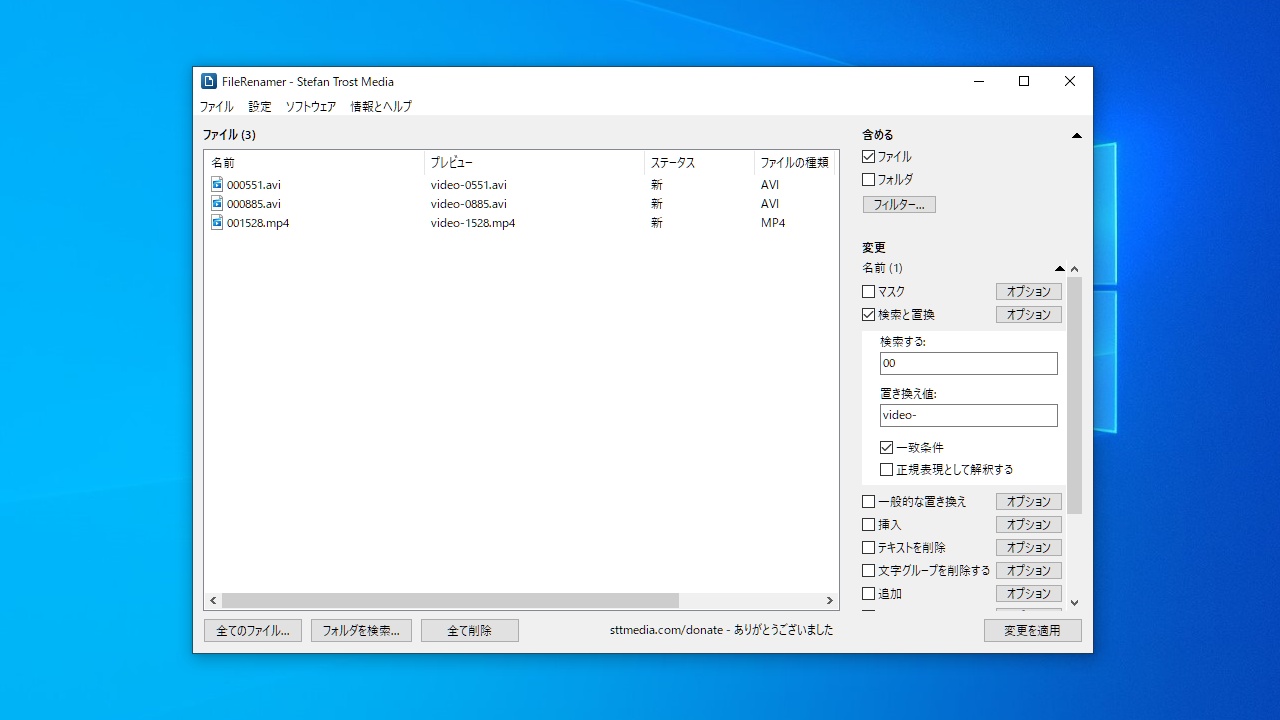This screenshot has width=1280, height=720.
Task: Click the 全て削除 button
Action: [470, 631]
